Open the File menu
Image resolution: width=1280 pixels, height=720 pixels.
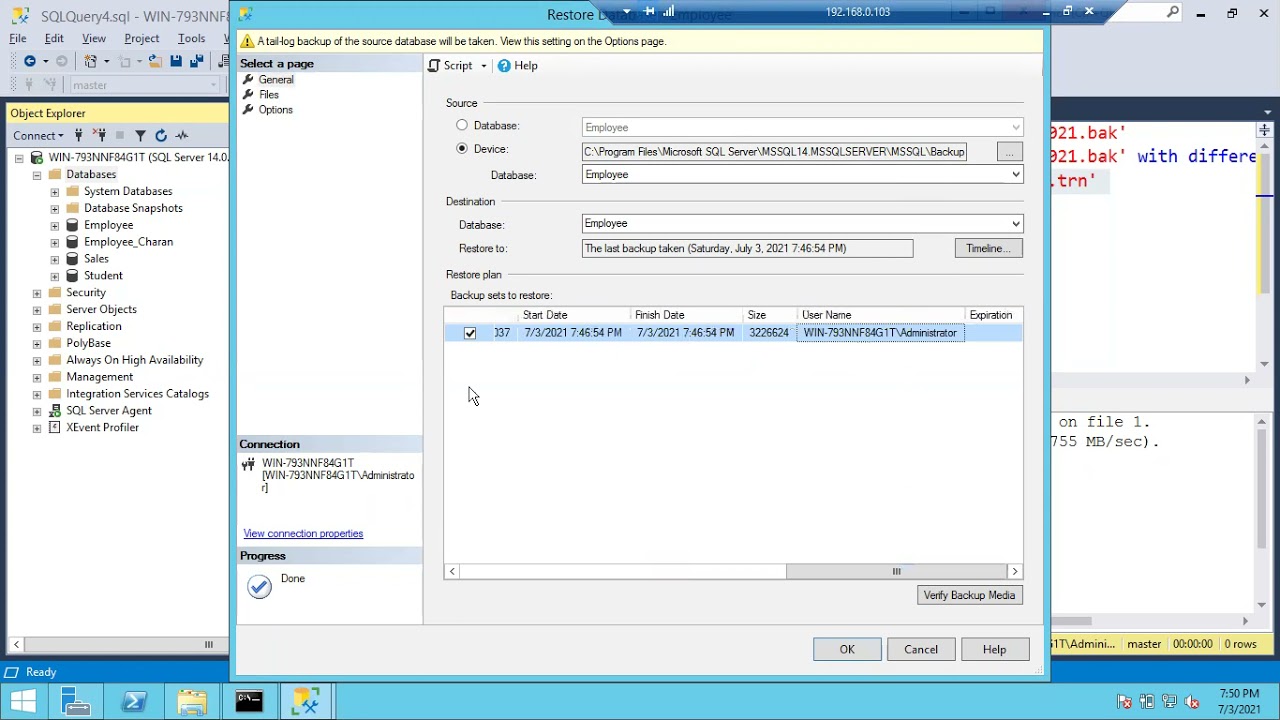pos(18,38)
